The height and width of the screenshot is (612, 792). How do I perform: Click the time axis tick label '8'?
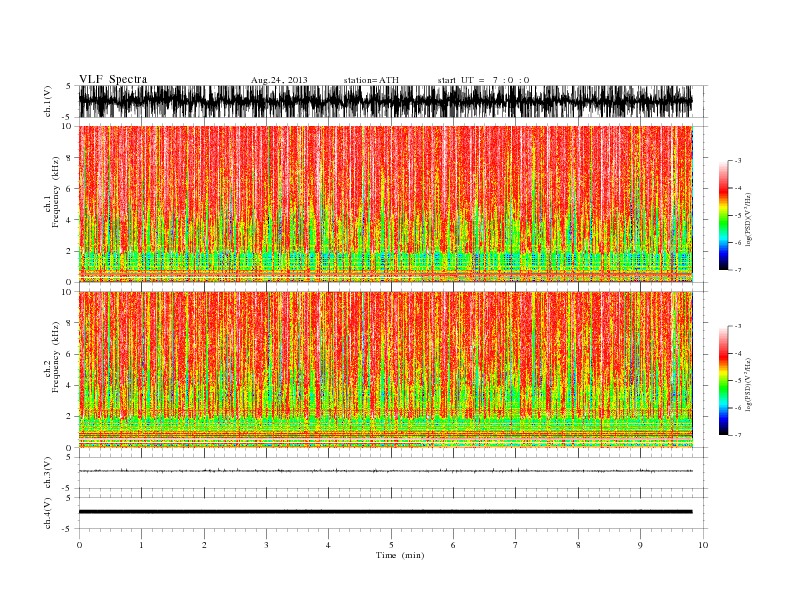(x=578, y=545)
